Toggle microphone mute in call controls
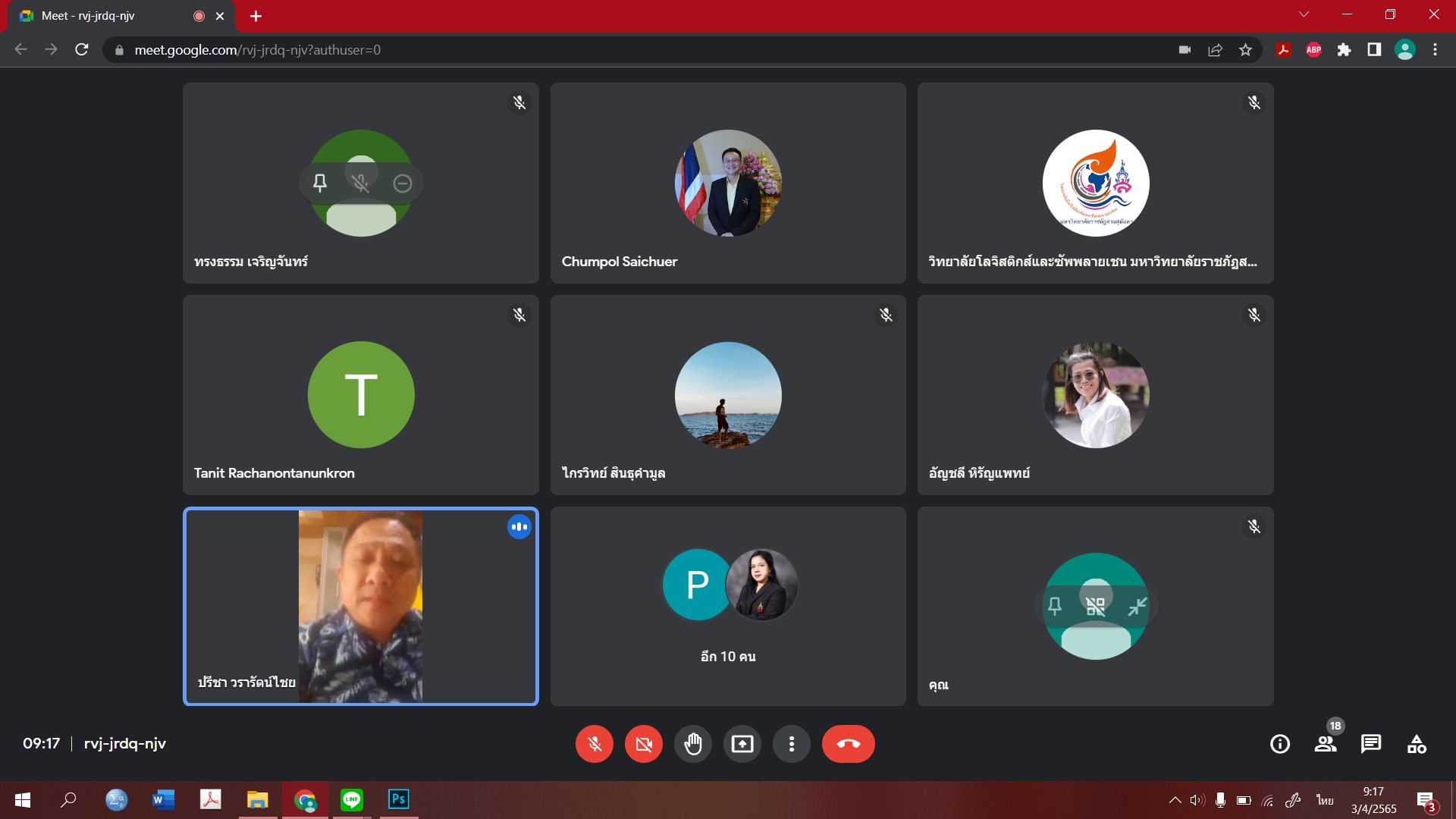Screen dimensions: 1456x819 595,744
